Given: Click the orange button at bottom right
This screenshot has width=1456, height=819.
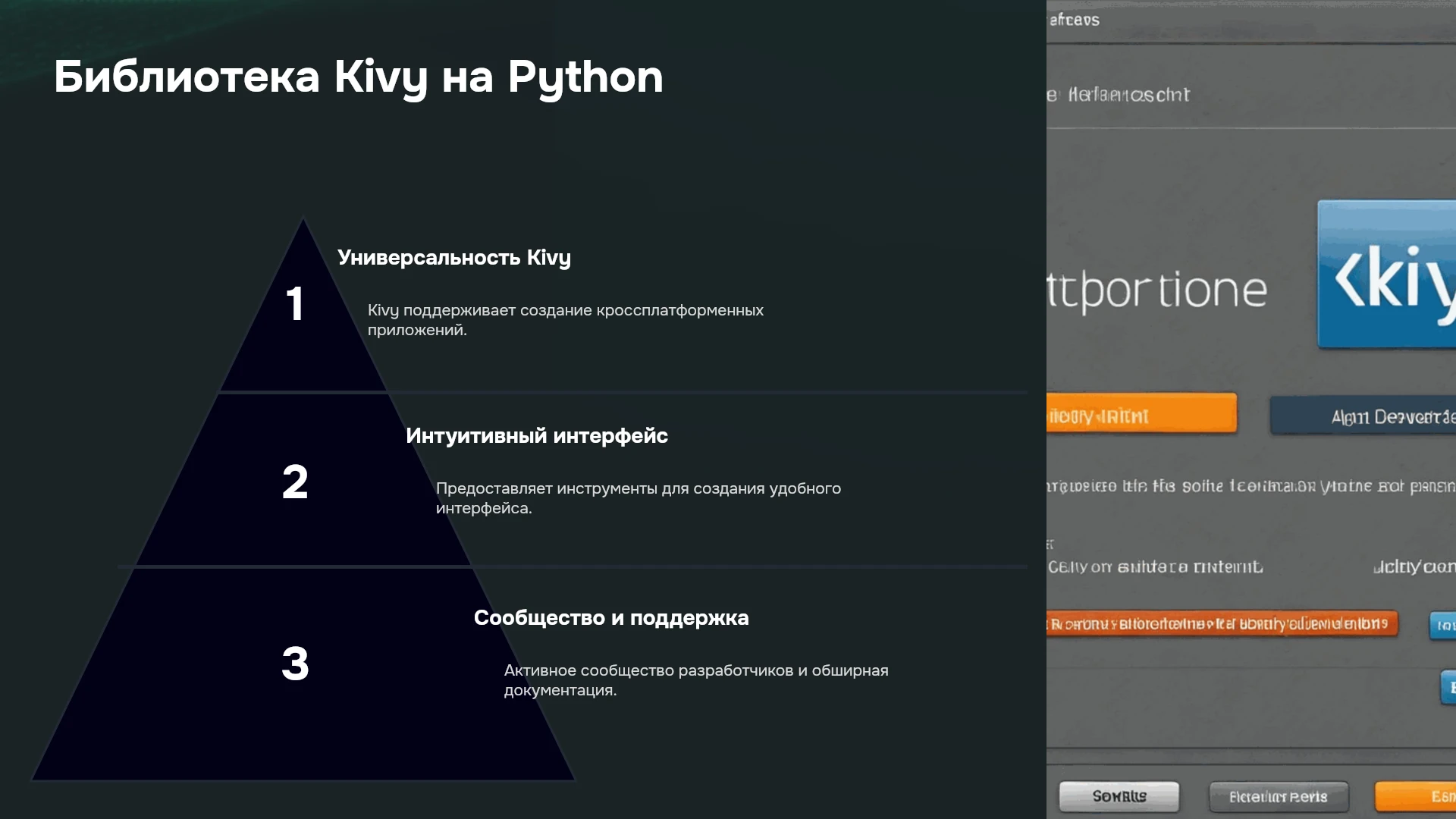Looking at the screenshot, I should pos(1416,796).
